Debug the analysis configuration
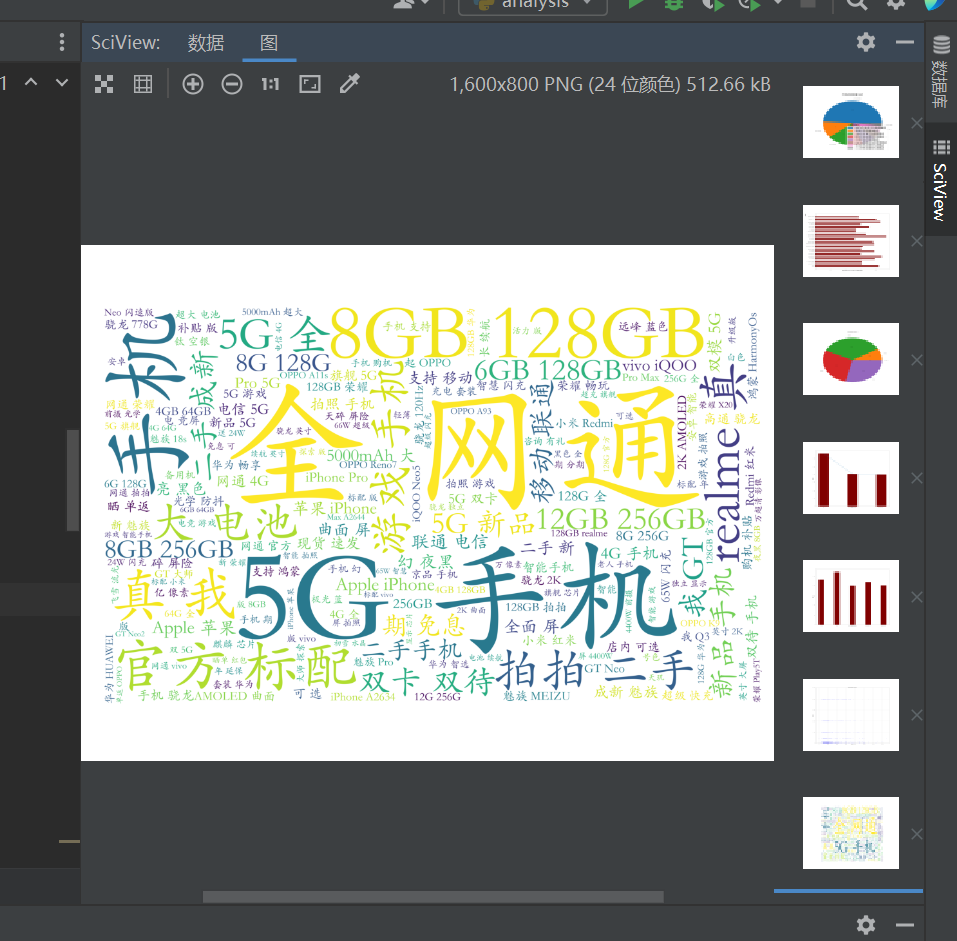Image resolution: width=957 pixels, height=941 pixels. 674,4
